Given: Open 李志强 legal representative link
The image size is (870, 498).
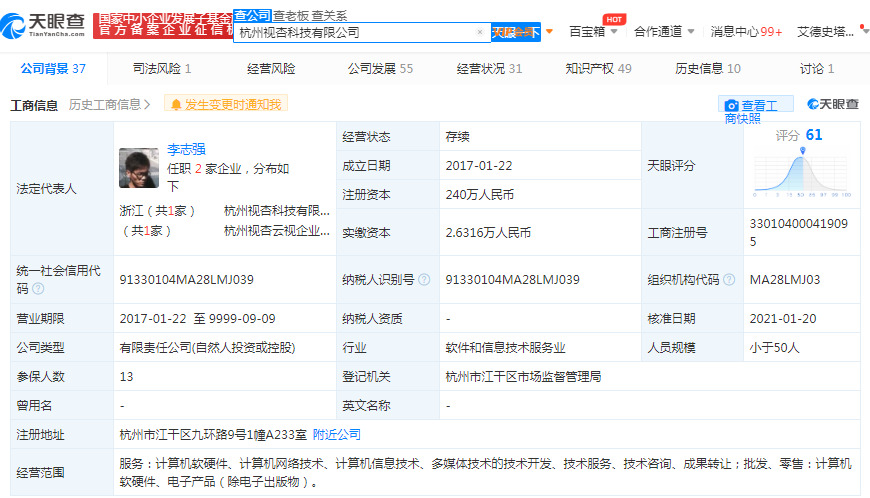Looking at the screenshot, I should tap(186, 149).
